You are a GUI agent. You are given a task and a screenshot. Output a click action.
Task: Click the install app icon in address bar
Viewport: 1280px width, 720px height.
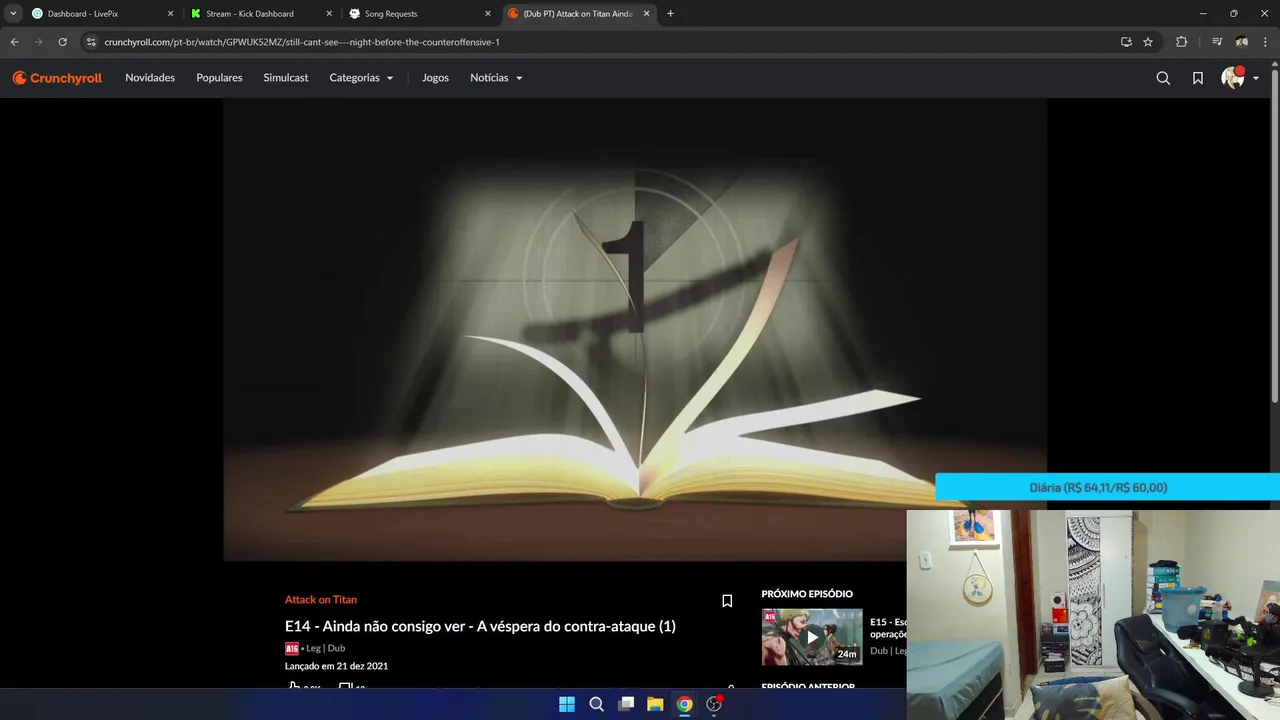pyautogui.click(x=1126, y=42)
